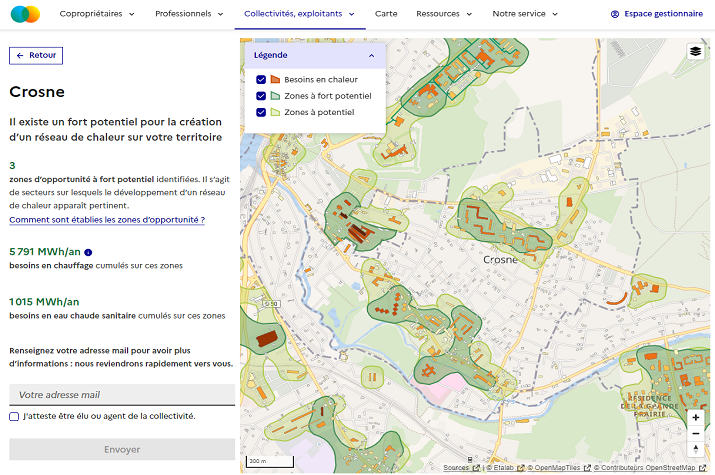The image size is (715, 475).
Task: Expand the Collectivités, exploitants menu
Action: [x=300, y=14]
